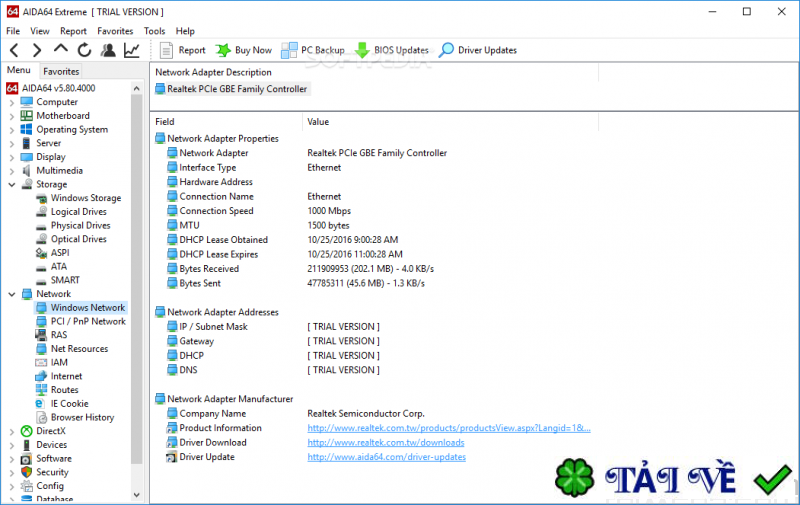Select the ASPI tree item
The image size is (800, 505).
click(53, 252)
